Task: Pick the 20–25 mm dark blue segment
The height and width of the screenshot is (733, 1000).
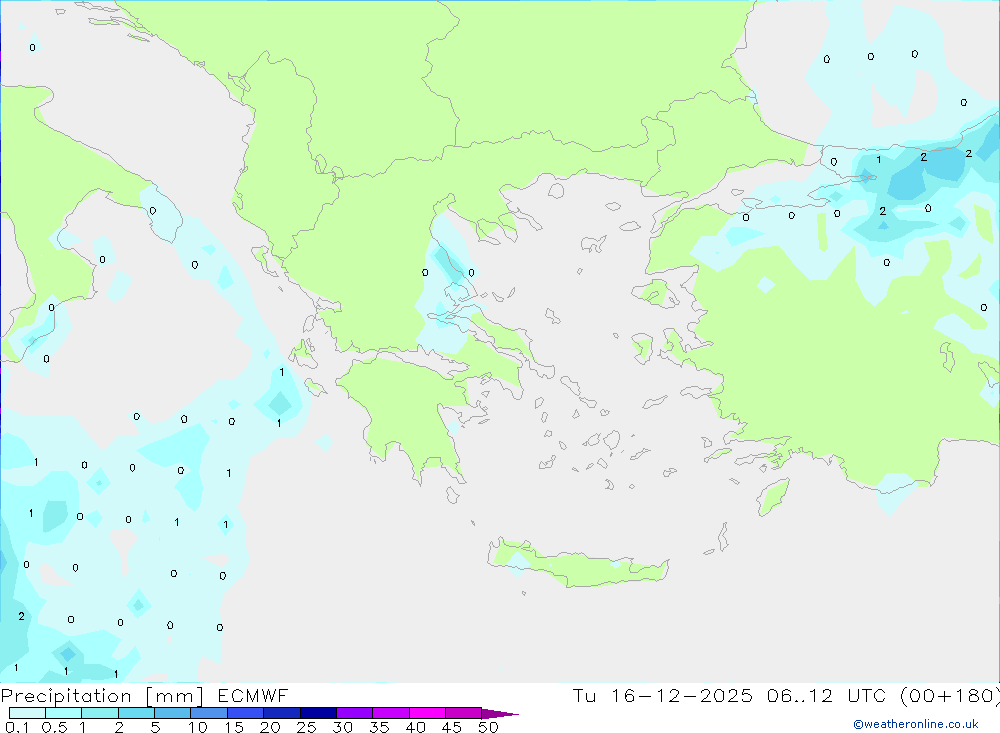Action: [282, 713]
